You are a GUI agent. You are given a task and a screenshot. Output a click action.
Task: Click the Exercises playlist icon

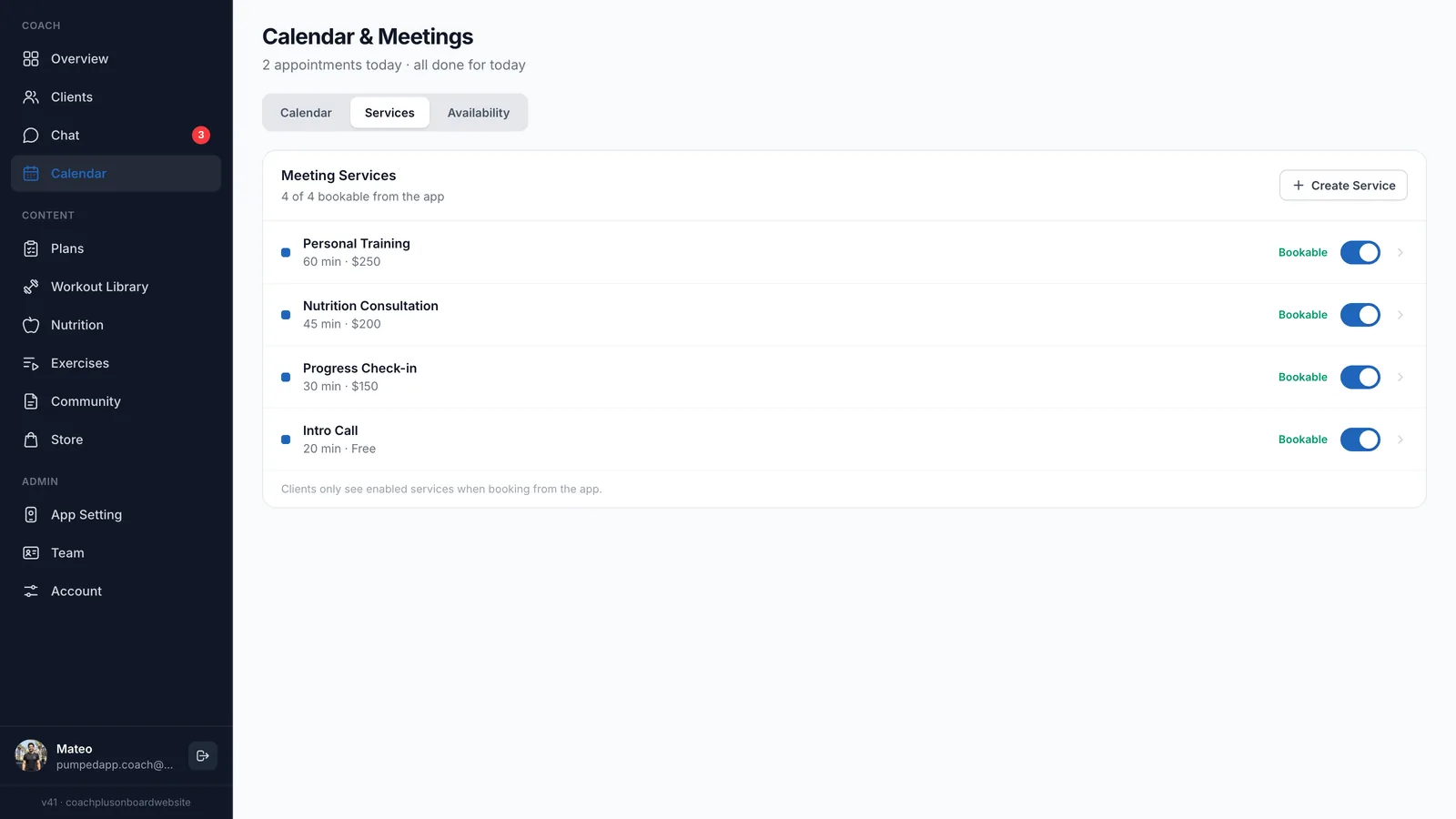point(31,363)
